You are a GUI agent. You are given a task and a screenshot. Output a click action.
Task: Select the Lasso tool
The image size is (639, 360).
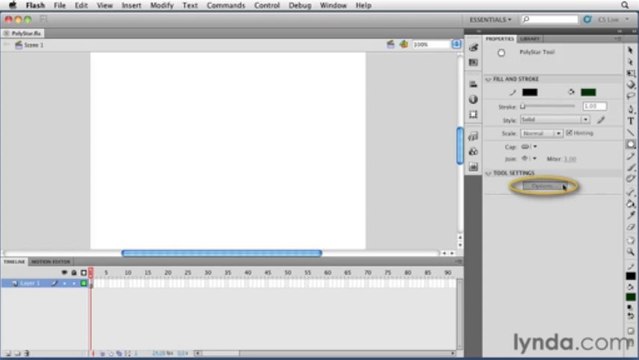click(x=630, y=96)
